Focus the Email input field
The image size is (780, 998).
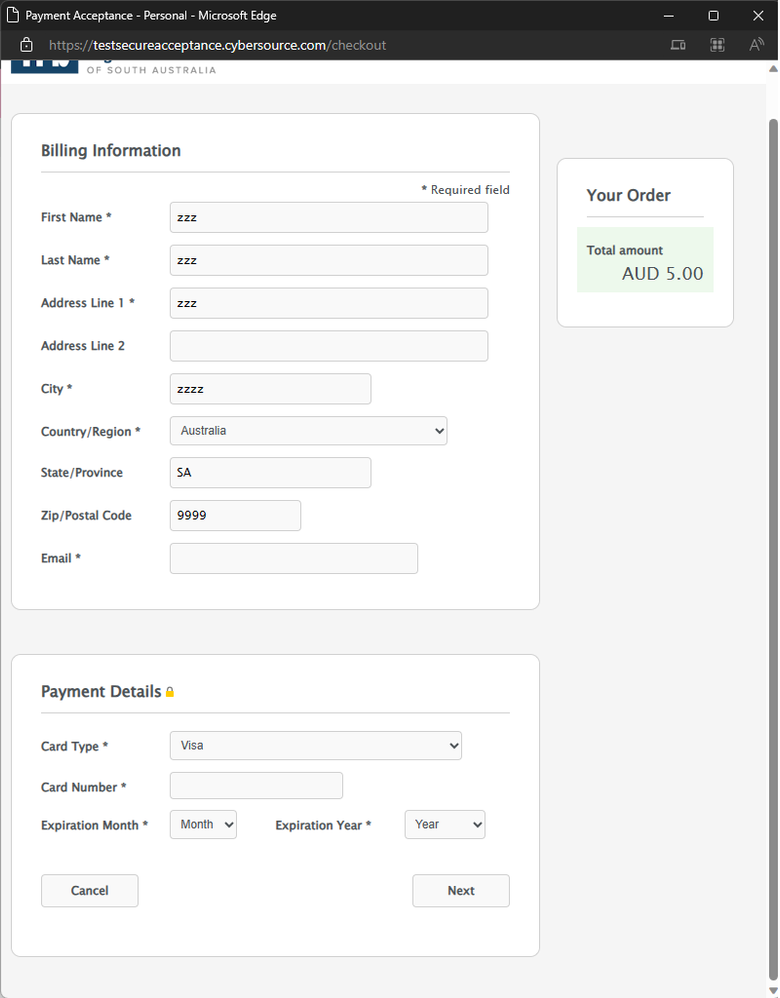(x=293, y=558)
